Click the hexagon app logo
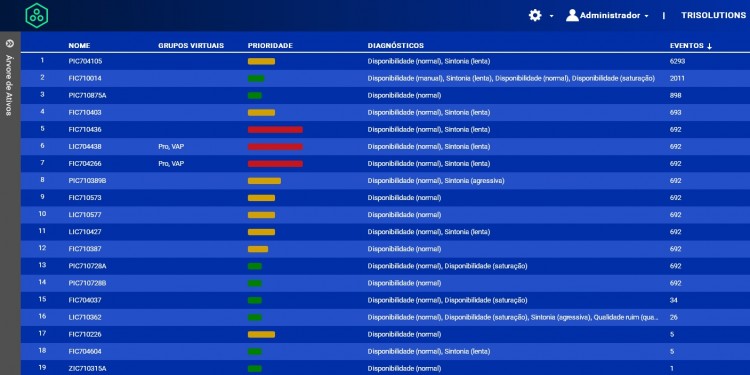 (37, 15)
